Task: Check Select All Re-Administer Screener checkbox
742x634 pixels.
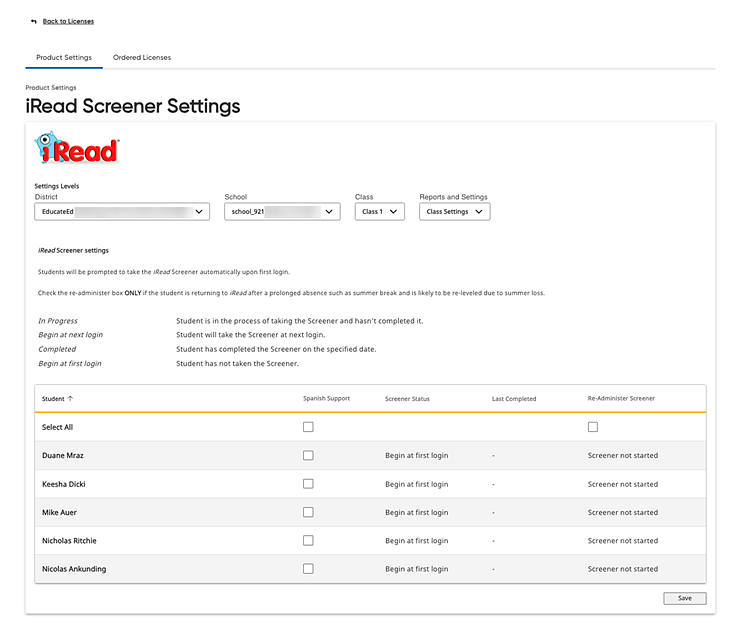Action: click(x=592, y=427)
